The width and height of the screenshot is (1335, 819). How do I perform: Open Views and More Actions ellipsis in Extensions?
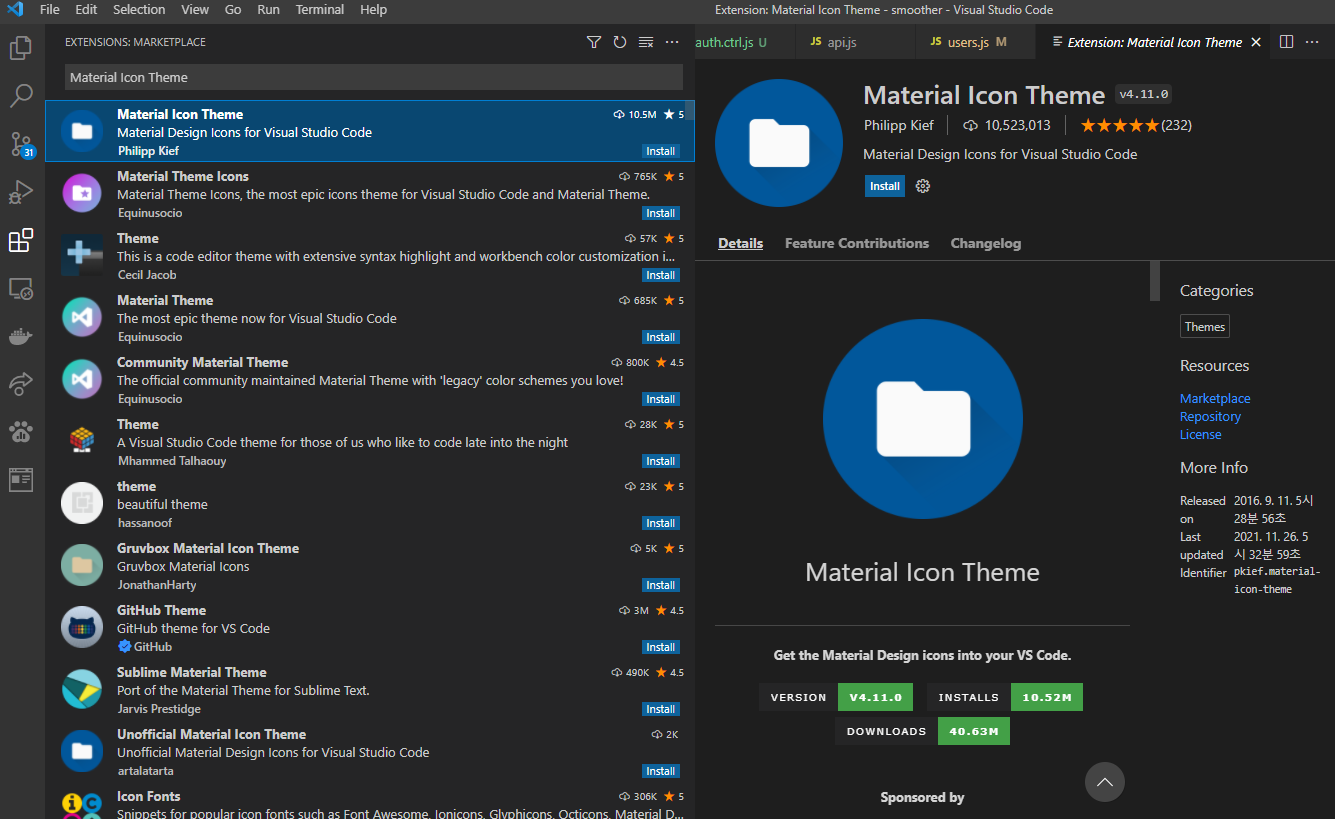672,42
